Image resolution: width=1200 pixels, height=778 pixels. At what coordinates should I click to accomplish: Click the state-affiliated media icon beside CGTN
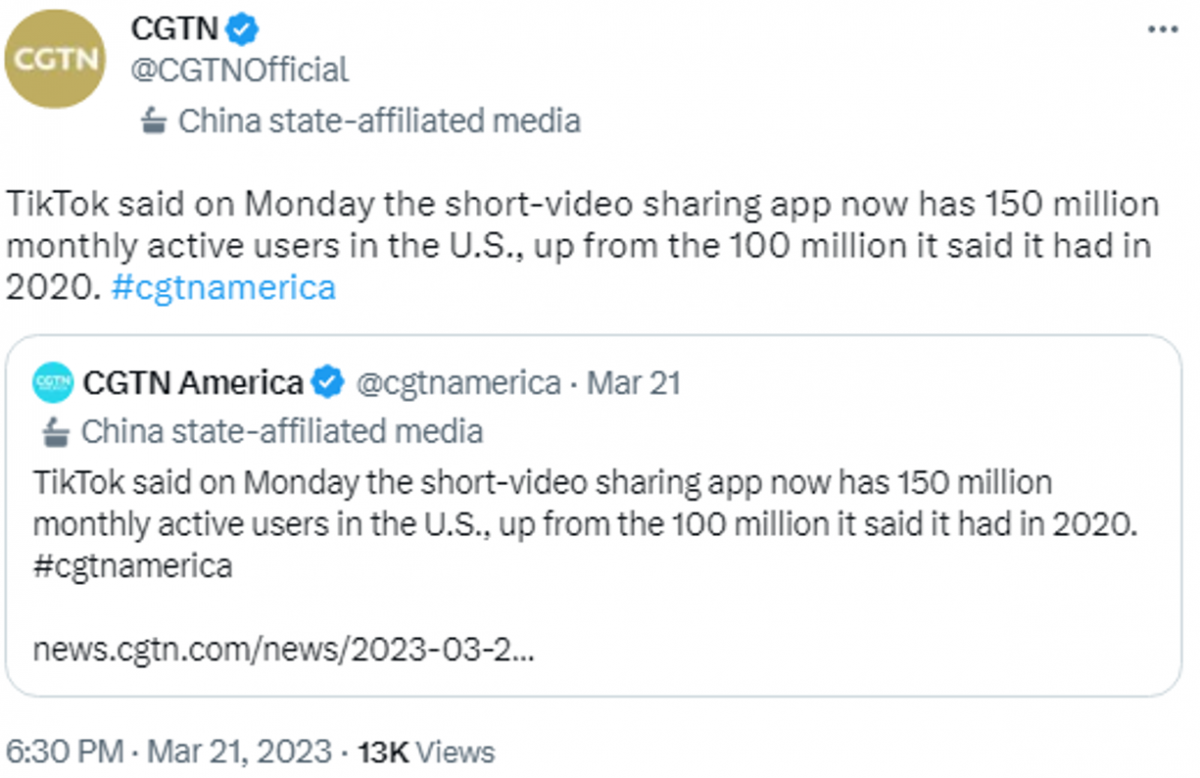(x=156, y=120)
